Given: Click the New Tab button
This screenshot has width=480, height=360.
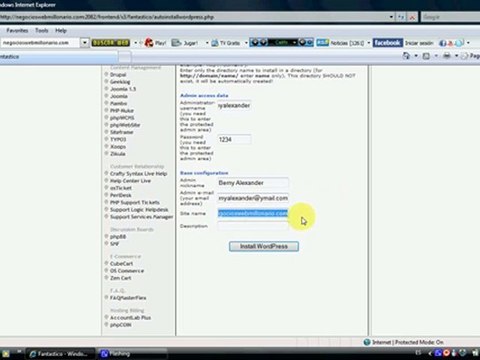Looking at the screenshot, I should (x=125, y=57).
